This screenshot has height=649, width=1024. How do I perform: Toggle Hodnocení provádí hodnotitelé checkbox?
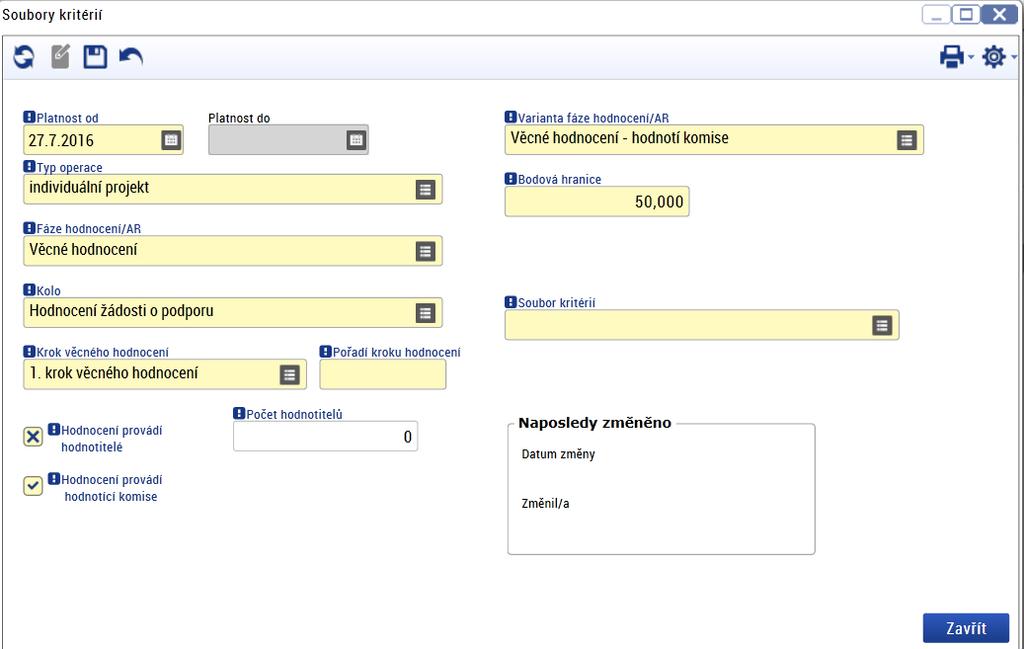[33, 437]
